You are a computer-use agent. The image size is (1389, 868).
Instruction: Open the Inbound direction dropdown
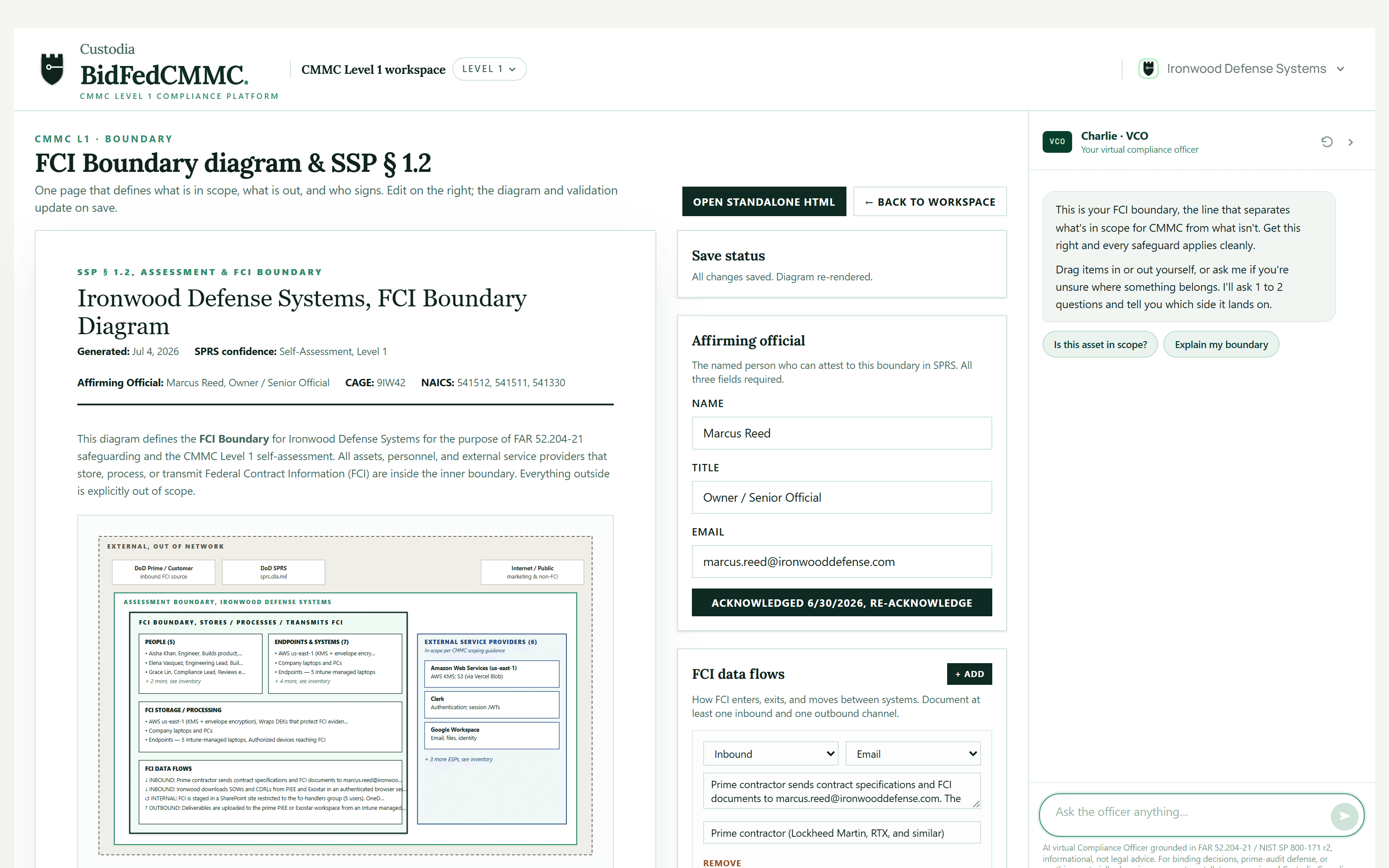pyautogui.click(x=770, y=754)
